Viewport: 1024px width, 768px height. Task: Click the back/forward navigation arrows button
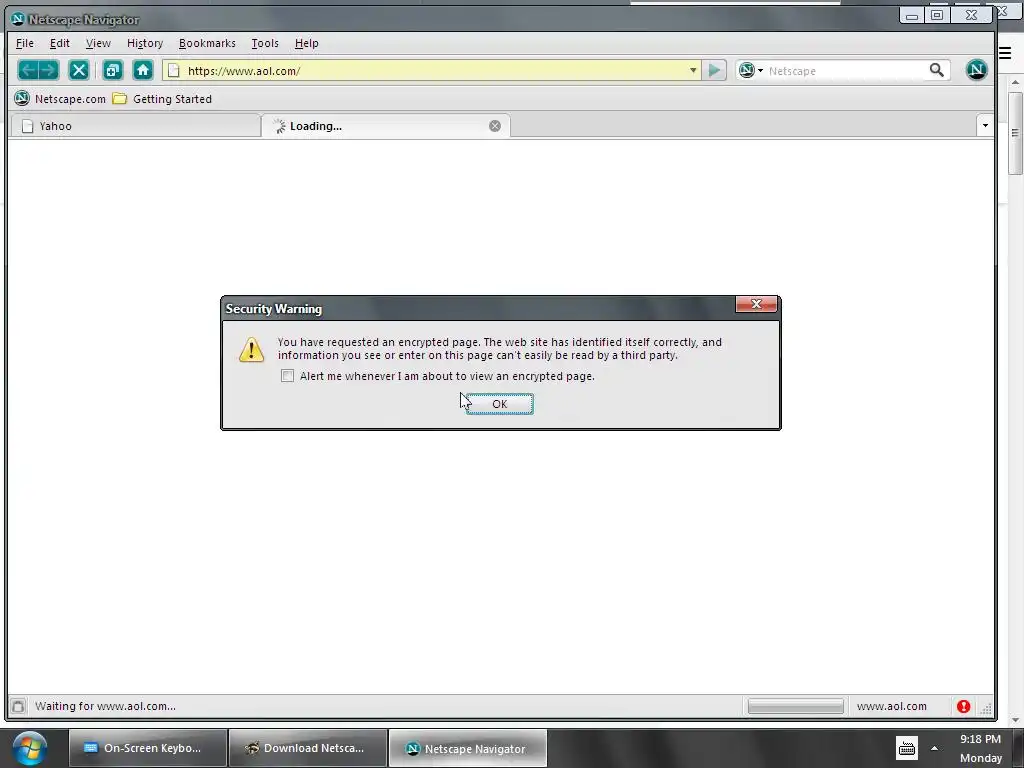click(x=38, y=70)
